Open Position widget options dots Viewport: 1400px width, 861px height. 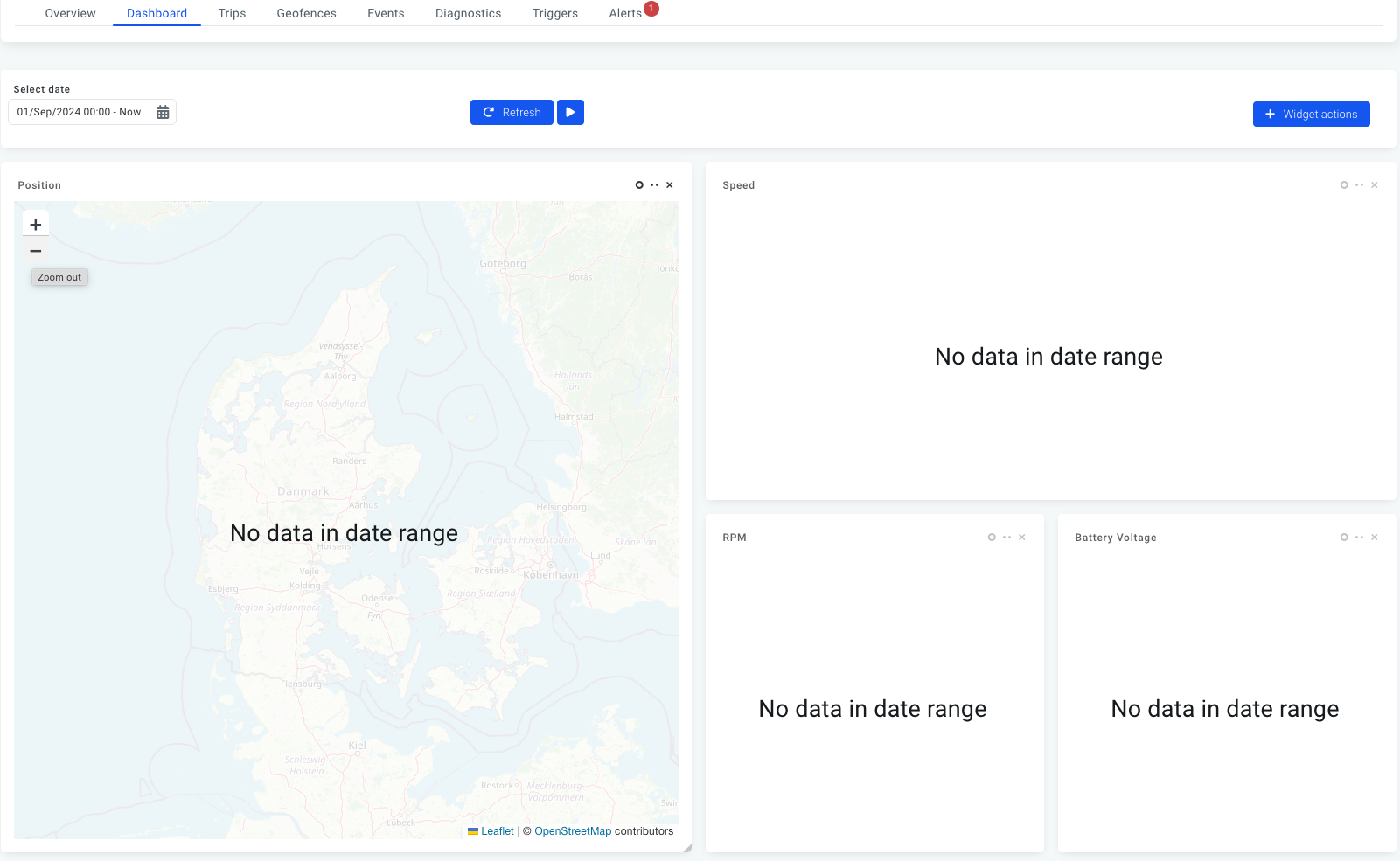[655, 184]
